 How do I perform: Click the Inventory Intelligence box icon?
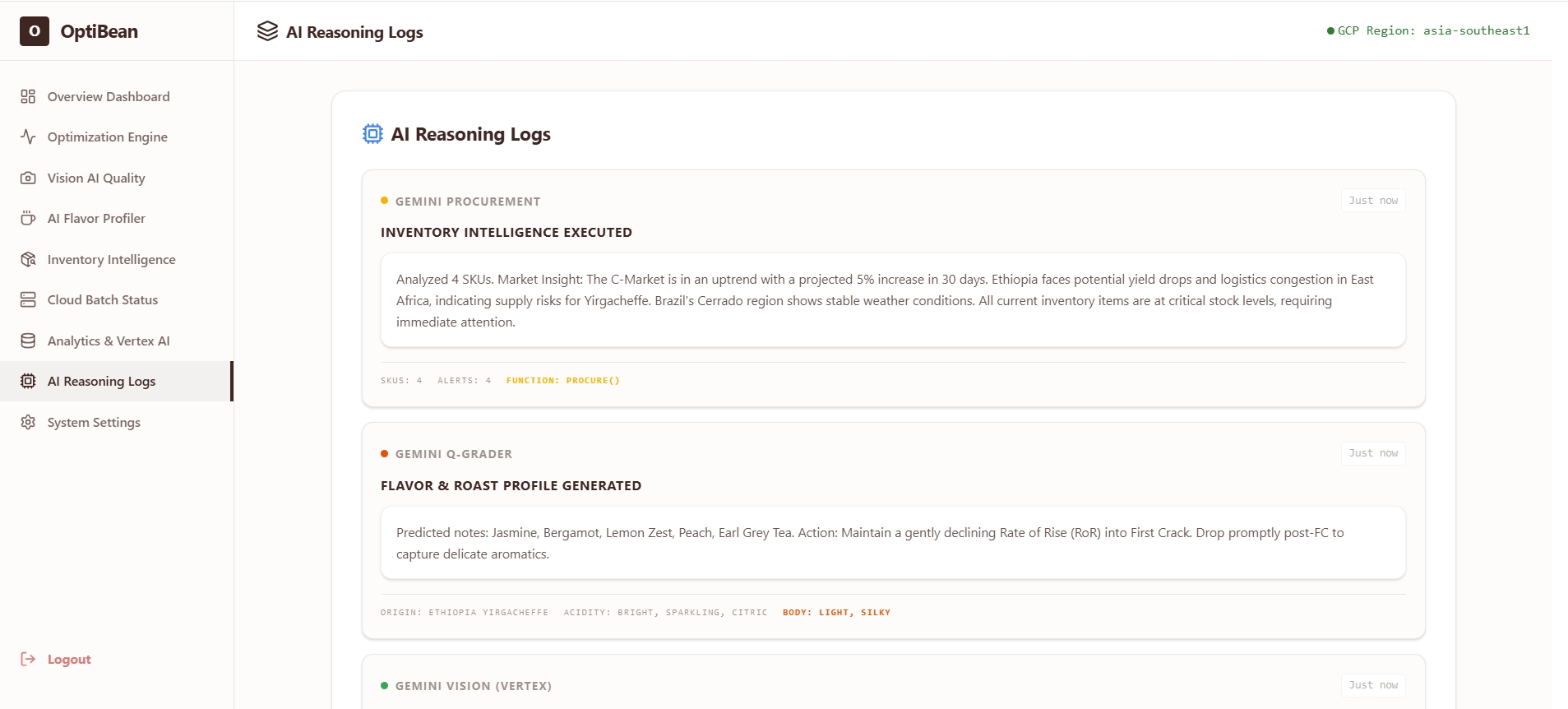click(x=28, y=259)
